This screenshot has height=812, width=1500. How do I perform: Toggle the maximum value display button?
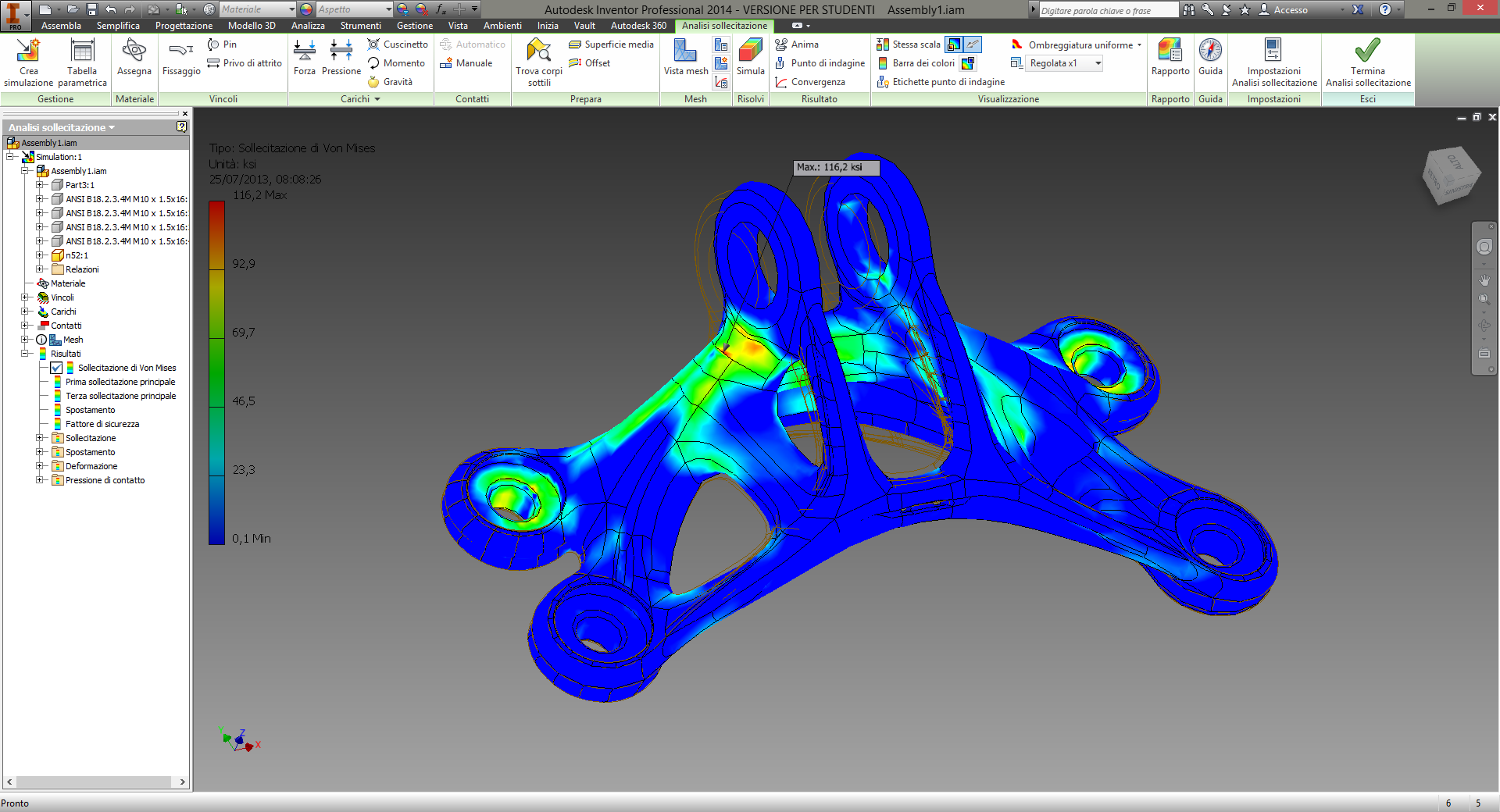click(x=954, y=45)
